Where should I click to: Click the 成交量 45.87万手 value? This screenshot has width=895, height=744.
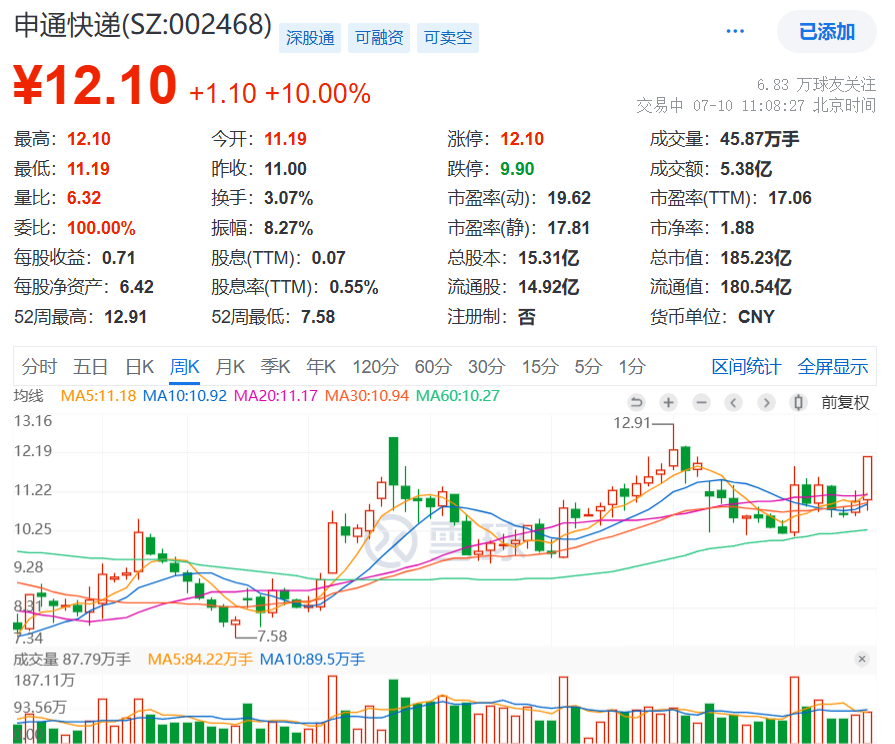coord(759,139)
